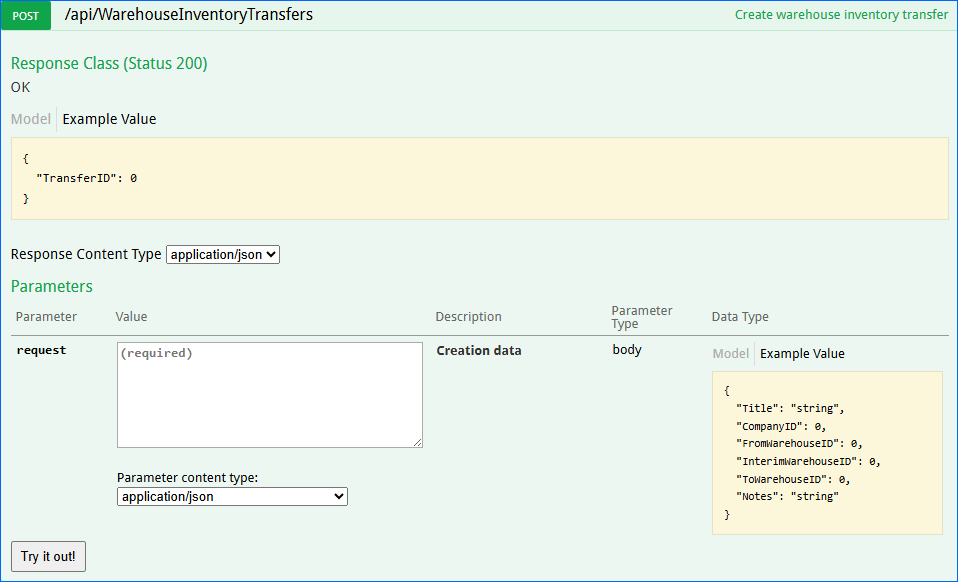The image size is (958, 582).
Task: Click the "CompanyID": 0 line
Action: 781,426
